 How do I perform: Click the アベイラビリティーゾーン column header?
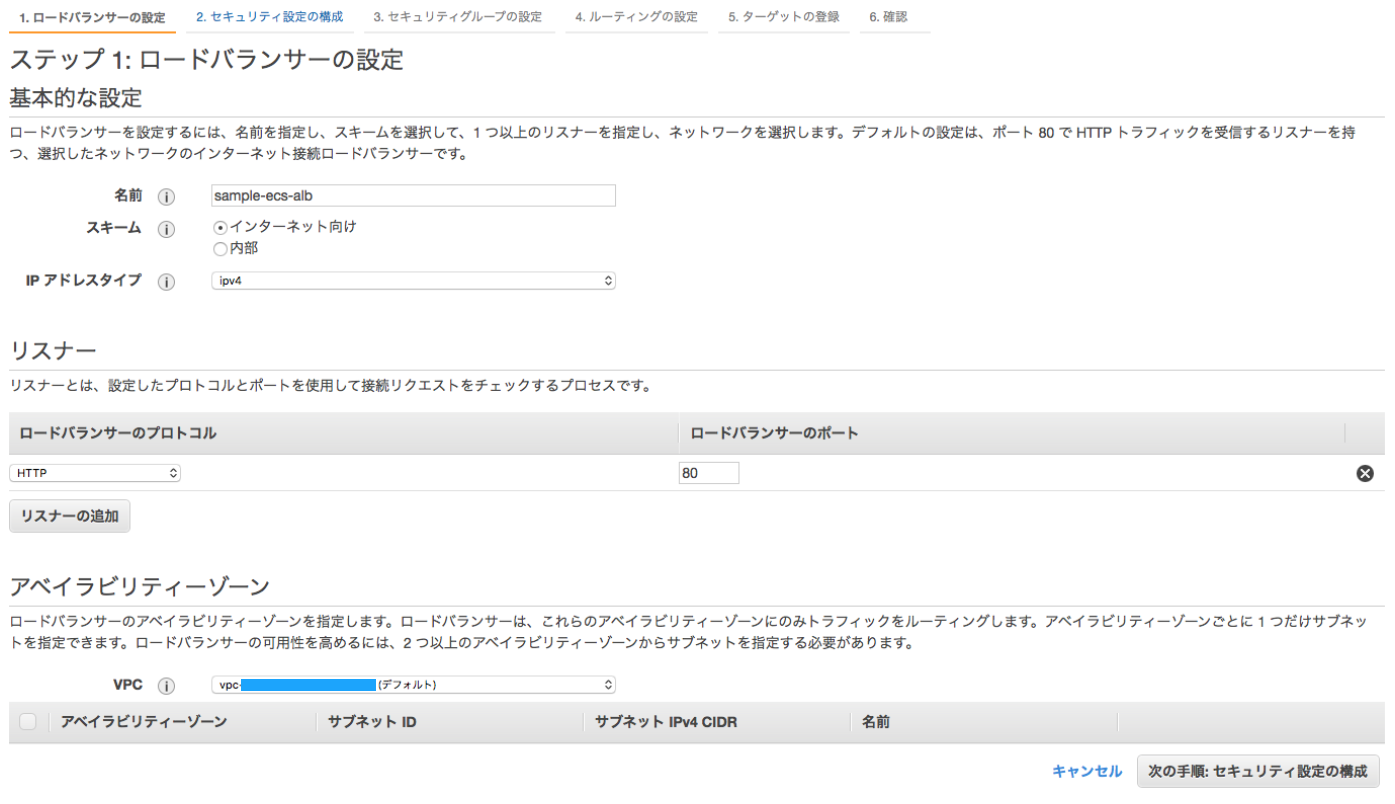[x=144, y=721]
